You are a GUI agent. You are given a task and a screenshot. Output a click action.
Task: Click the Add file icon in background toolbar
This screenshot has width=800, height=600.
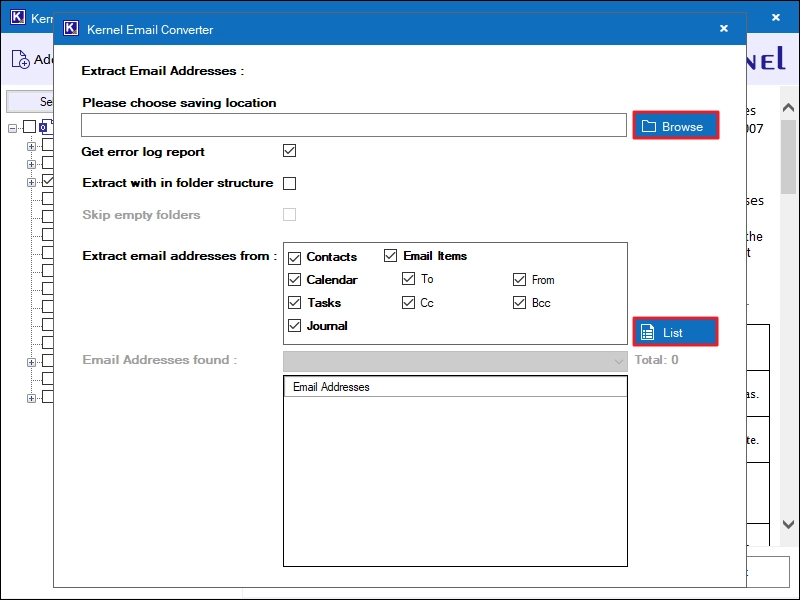point(20,59)
